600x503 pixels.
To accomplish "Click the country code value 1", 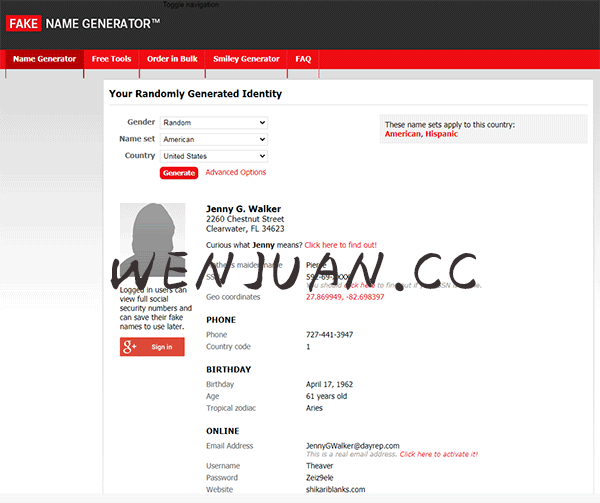I will pyautogui.click(x=308, y=347).
